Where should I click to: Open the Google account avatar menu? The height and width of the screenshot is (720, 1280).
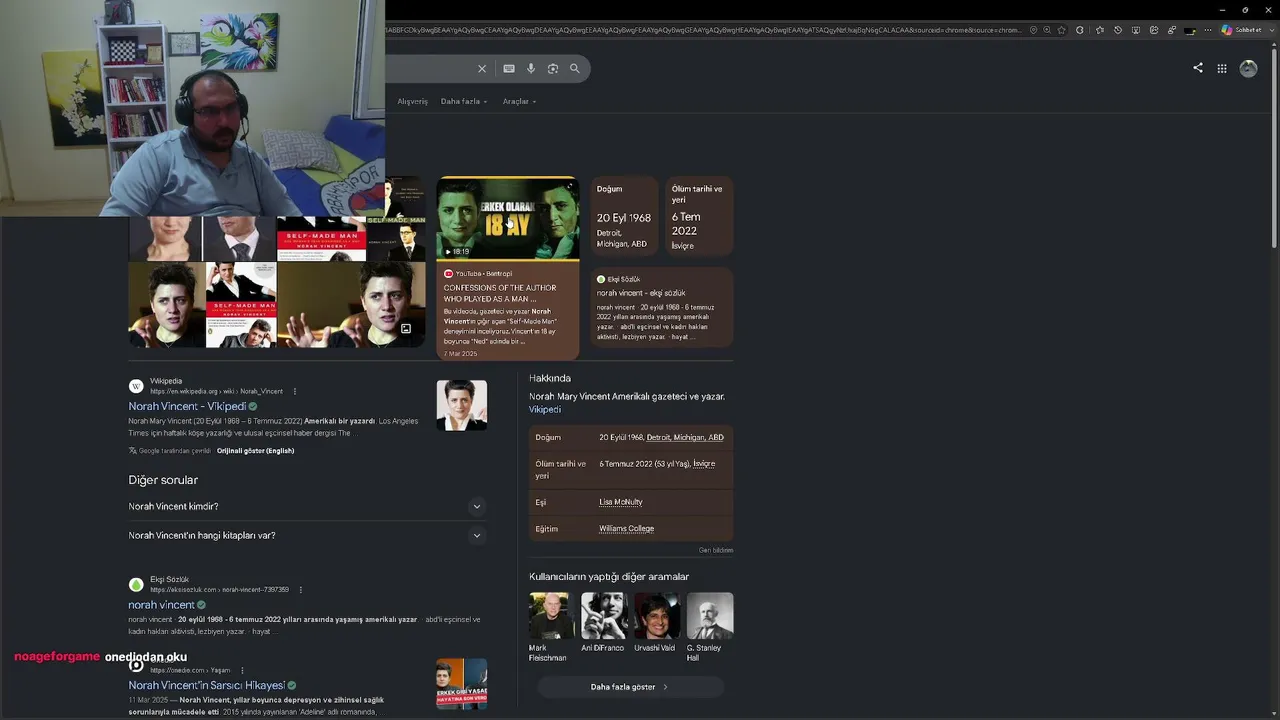click(1248, 68)
